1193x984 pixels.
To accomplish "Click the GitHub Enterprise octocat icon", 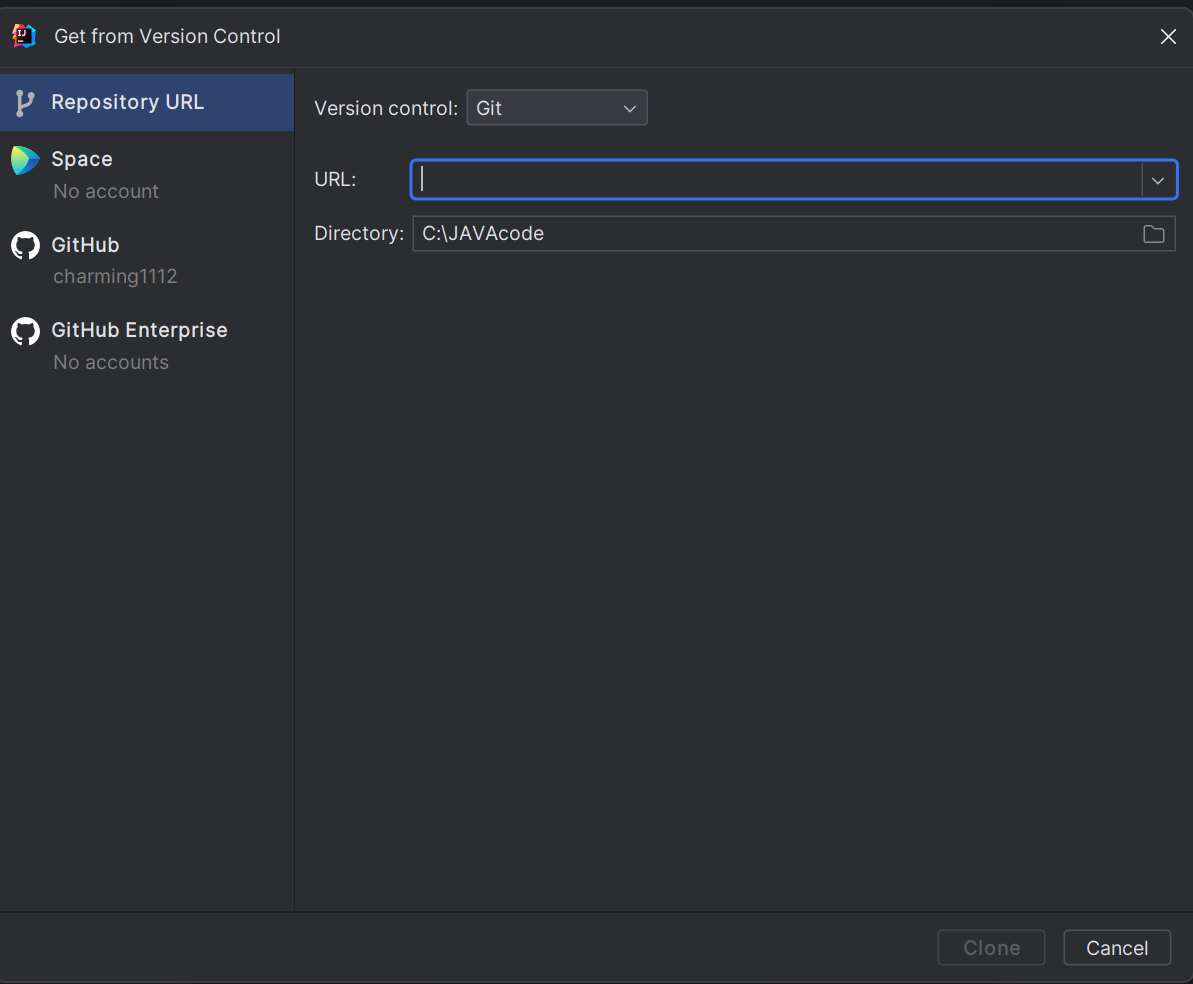I will point(25,331).
